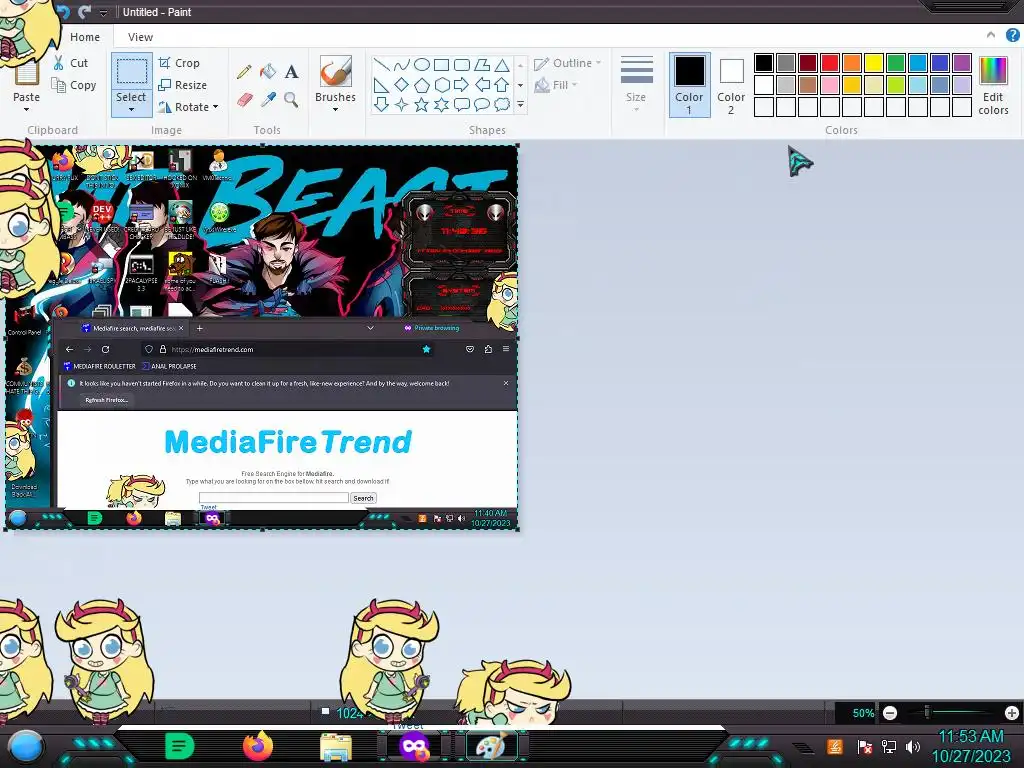Redo the last action in Paint
Viewport: 1024px width, 768px height.
(84, 12)
